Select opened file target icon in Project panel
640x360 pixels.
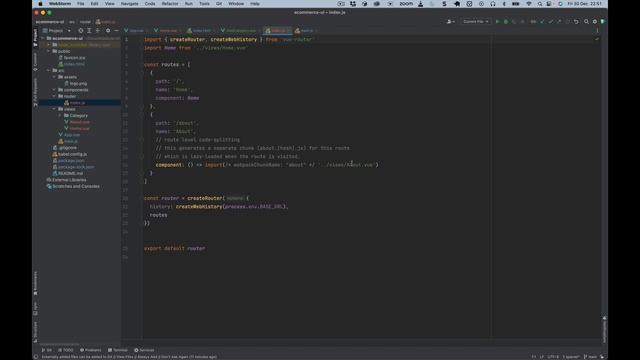[x=80, y=31]
